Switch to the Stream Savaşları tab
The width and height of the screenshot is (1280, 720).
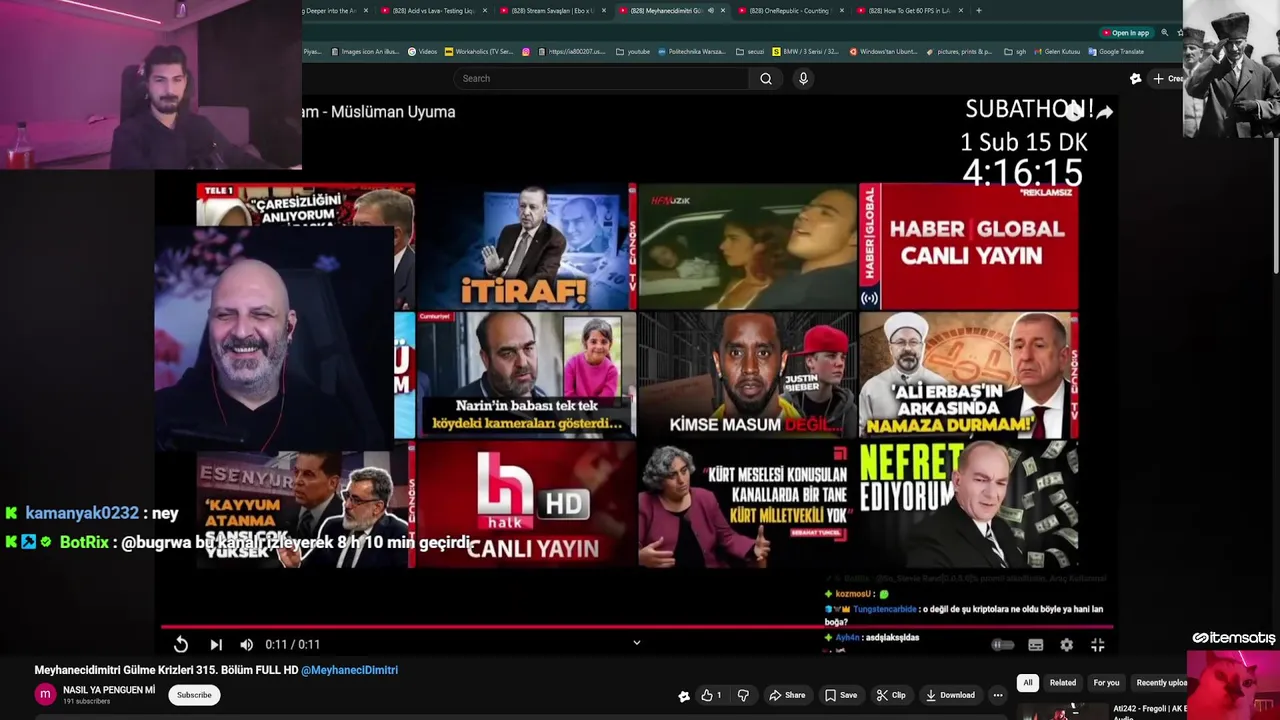(551, 11)
